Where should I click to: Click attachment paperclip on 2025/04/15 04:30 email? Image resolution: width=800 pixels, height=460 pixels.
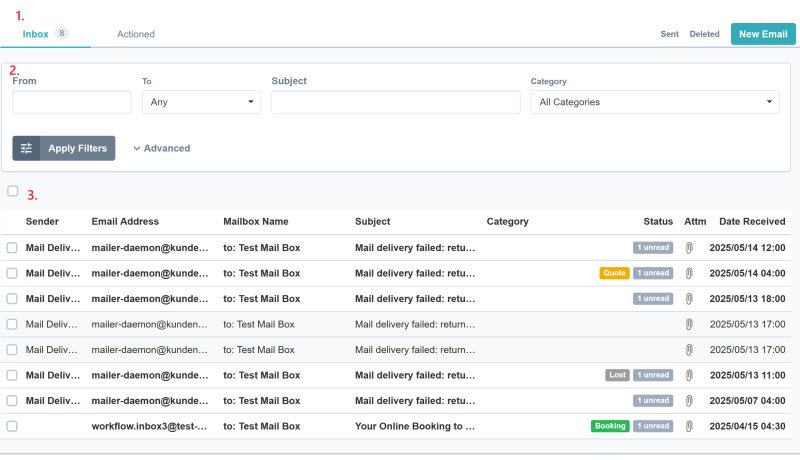[x=688, y=426]
